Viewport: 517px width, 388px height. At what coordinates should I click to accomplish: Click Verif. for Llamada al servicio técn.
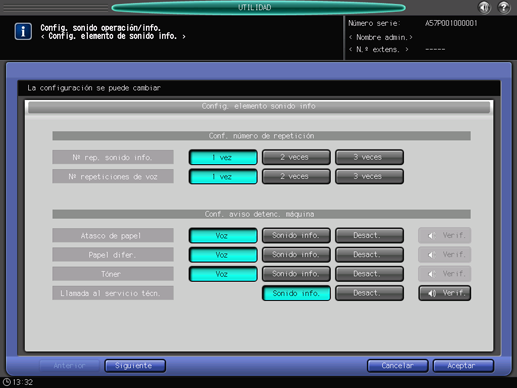tap(445, 293)
